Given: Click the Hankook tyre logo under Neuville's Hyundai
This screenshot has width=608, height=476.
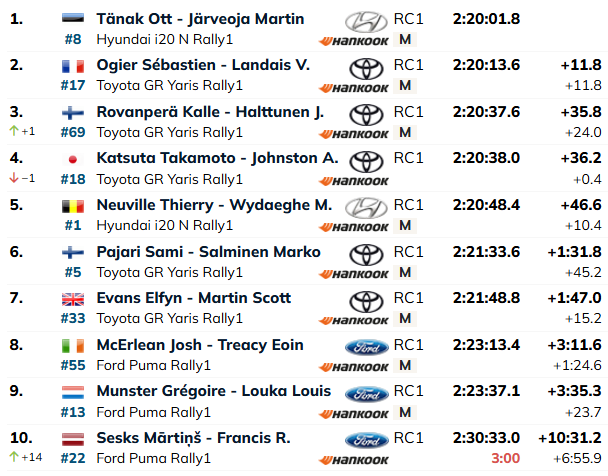Looking at the screenshot, I should (x=354, y=227).
